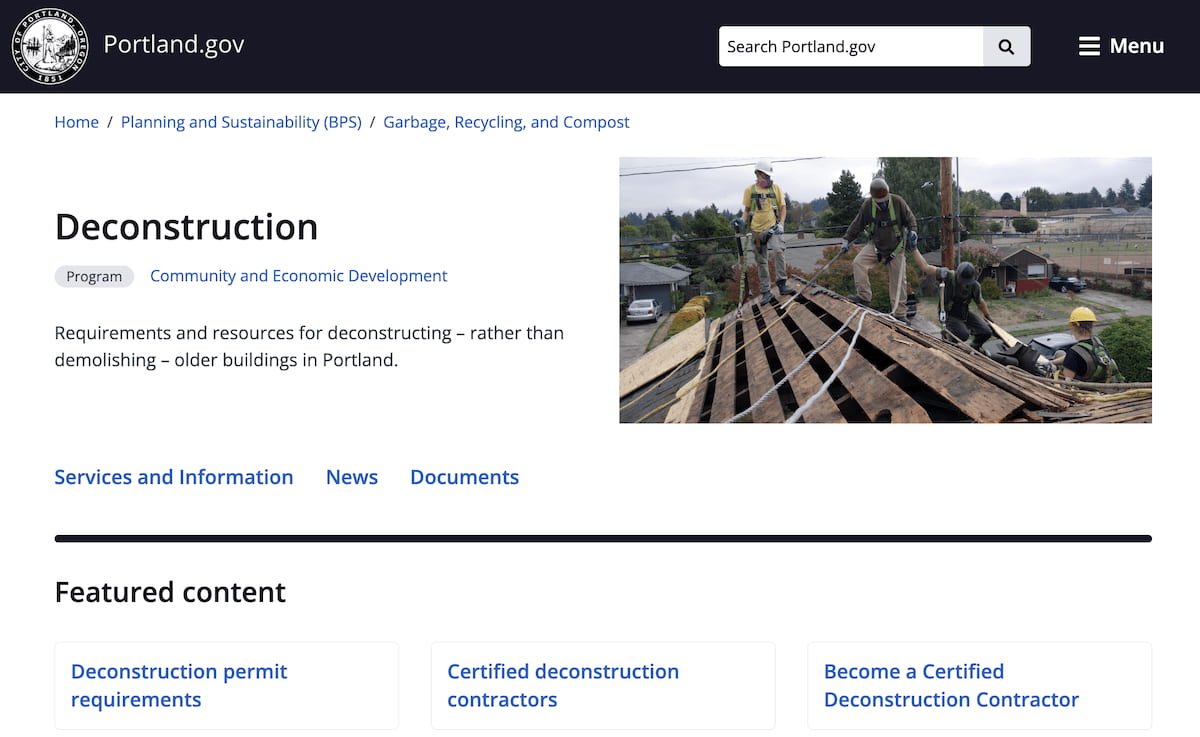Screen dimensions: 1200x737
Task: Select the News tab
Action: click(x=352, y=477)
